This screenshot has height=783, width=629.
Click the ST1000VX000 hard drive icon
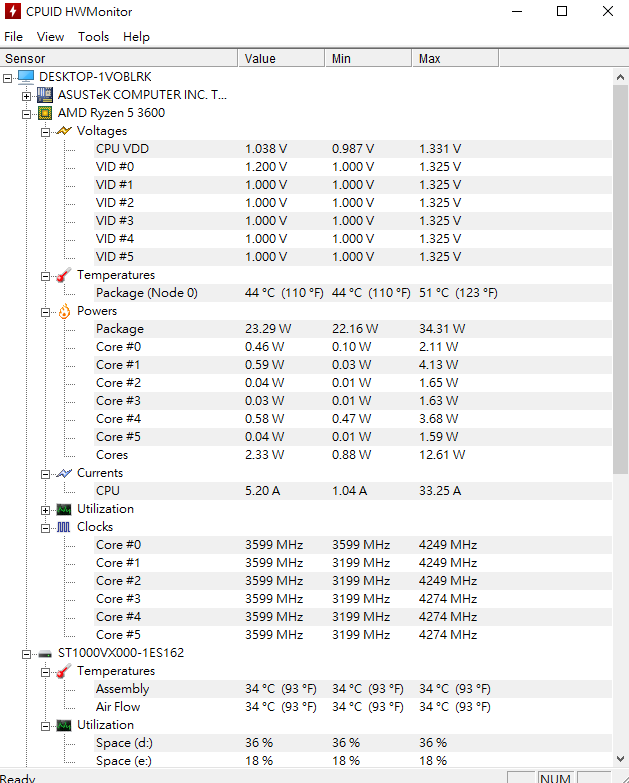[45, 654]
